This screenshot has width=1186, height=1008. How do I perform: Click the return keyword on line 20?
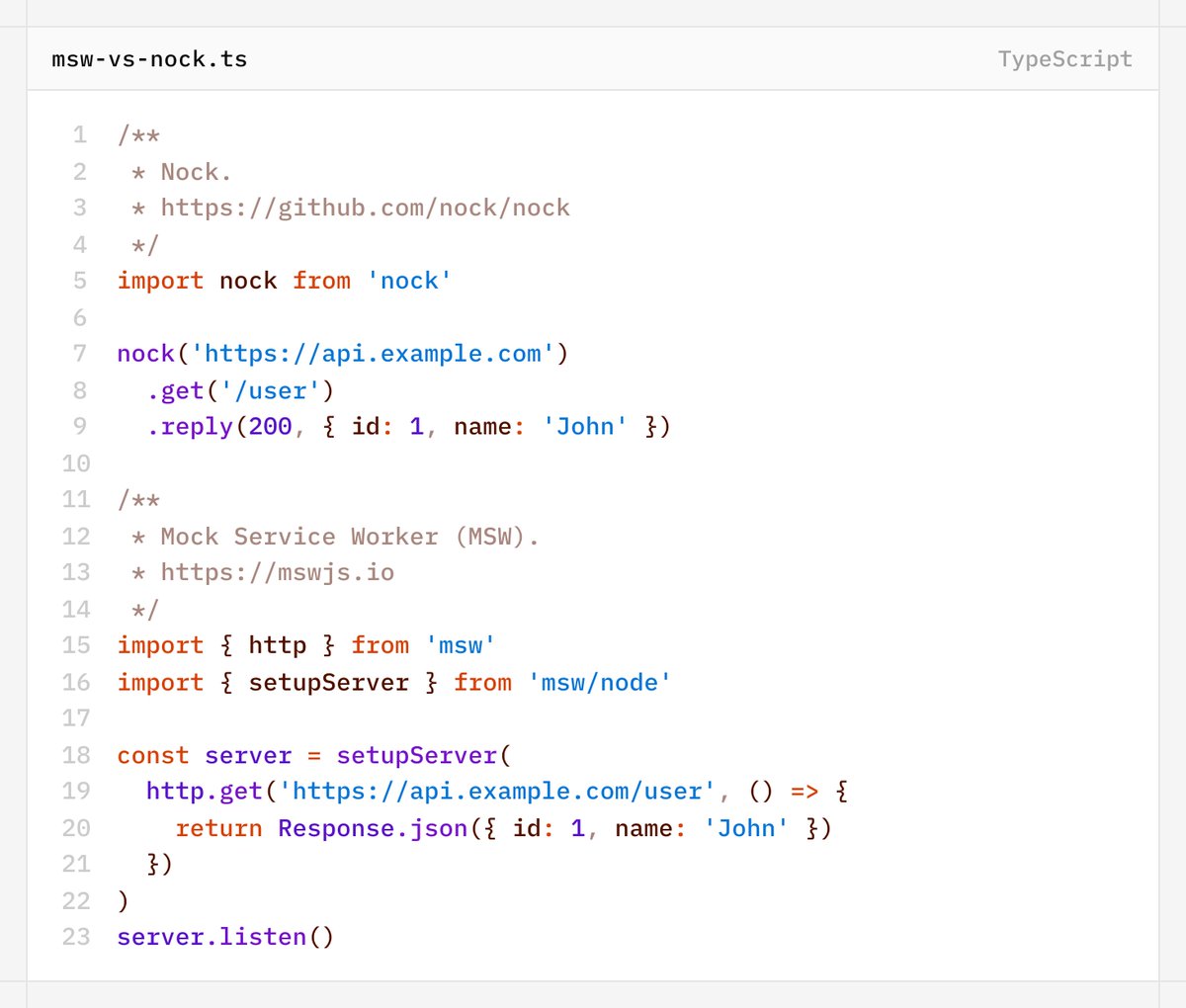click(x=218, y=828)
